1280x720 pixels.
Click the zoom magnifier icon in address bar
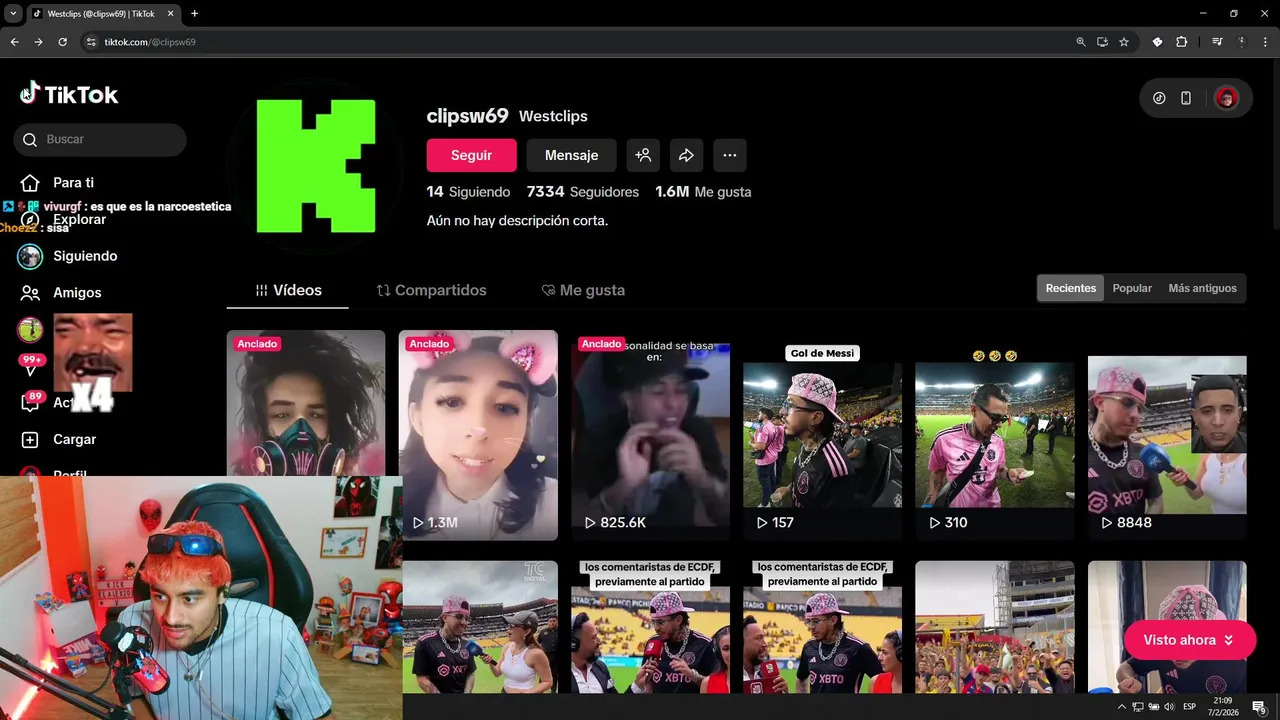tap(1080, 42)
